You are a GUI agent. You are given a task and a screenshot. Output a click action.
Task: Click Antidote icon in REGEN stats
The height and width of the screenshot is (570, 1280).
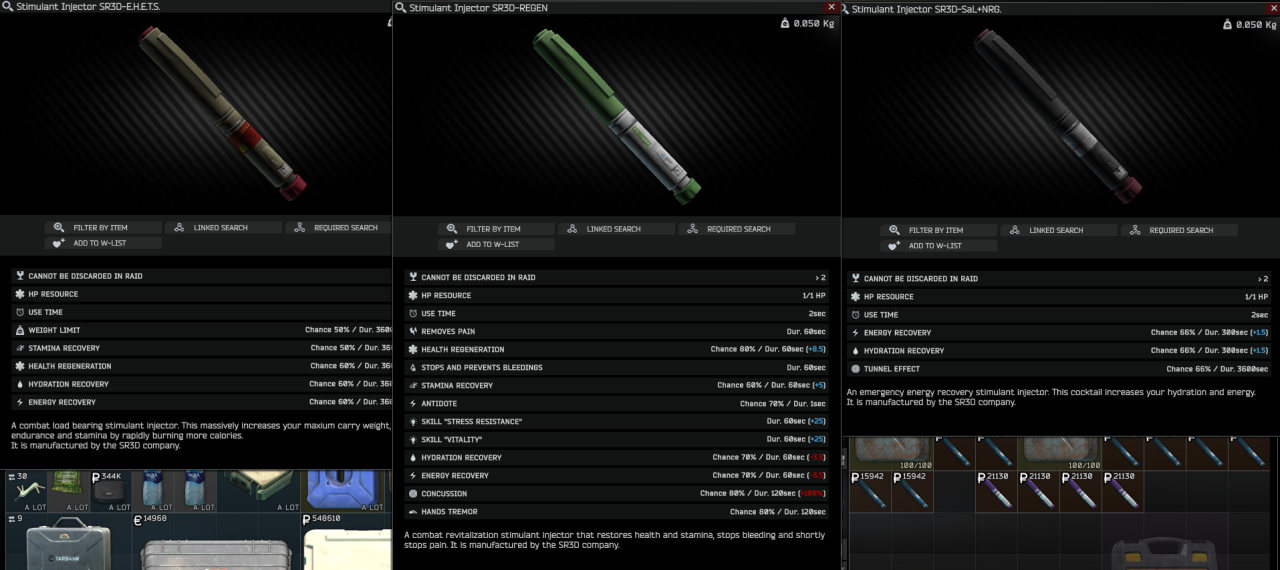click(x=413, y=403)
